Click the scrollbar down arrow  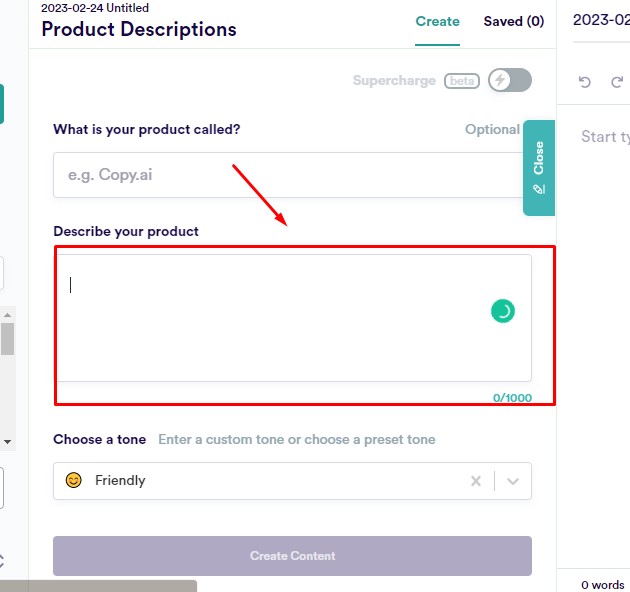click(x=7, y=442)
